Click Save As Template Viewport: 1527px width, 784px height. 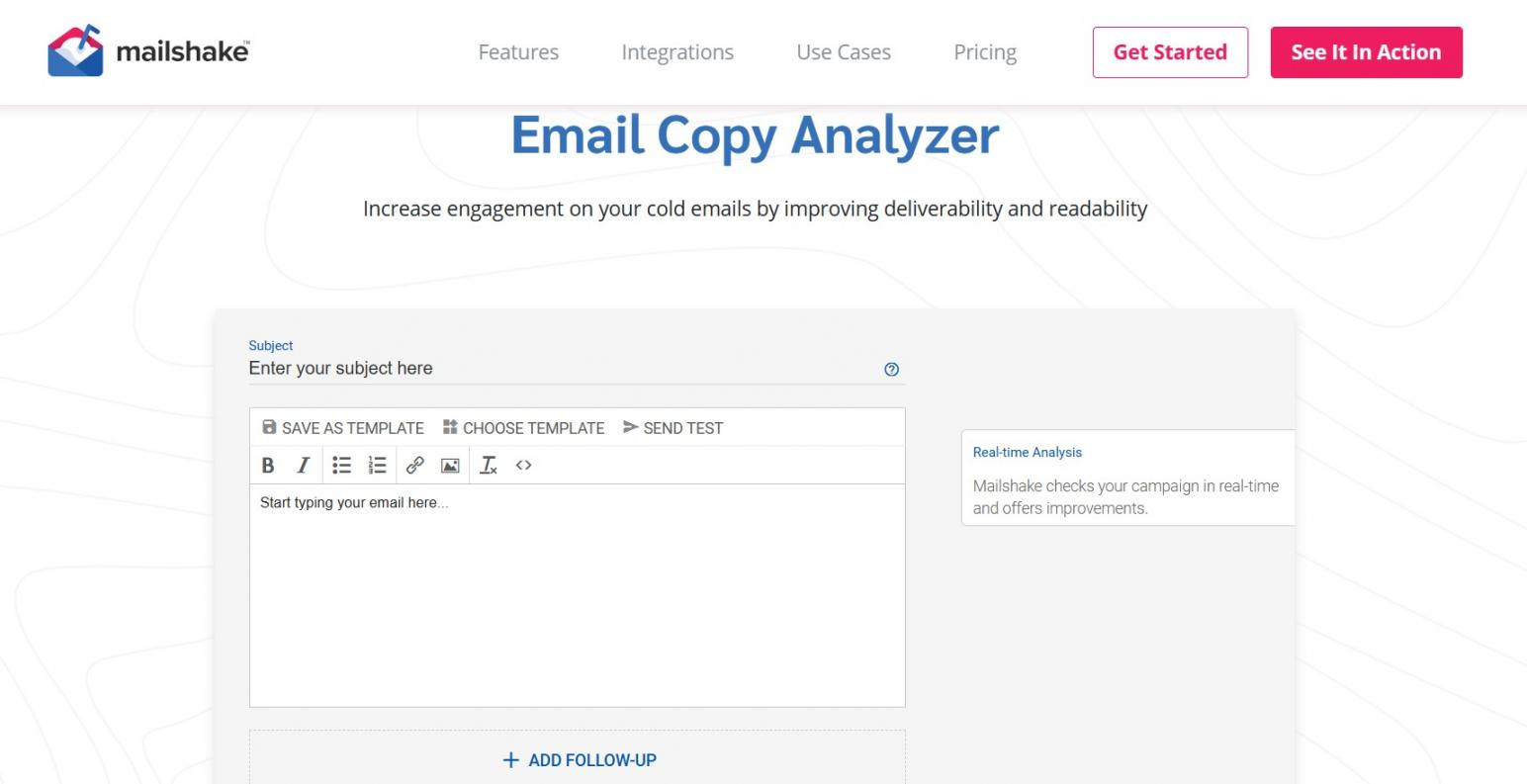pos(343,428)
